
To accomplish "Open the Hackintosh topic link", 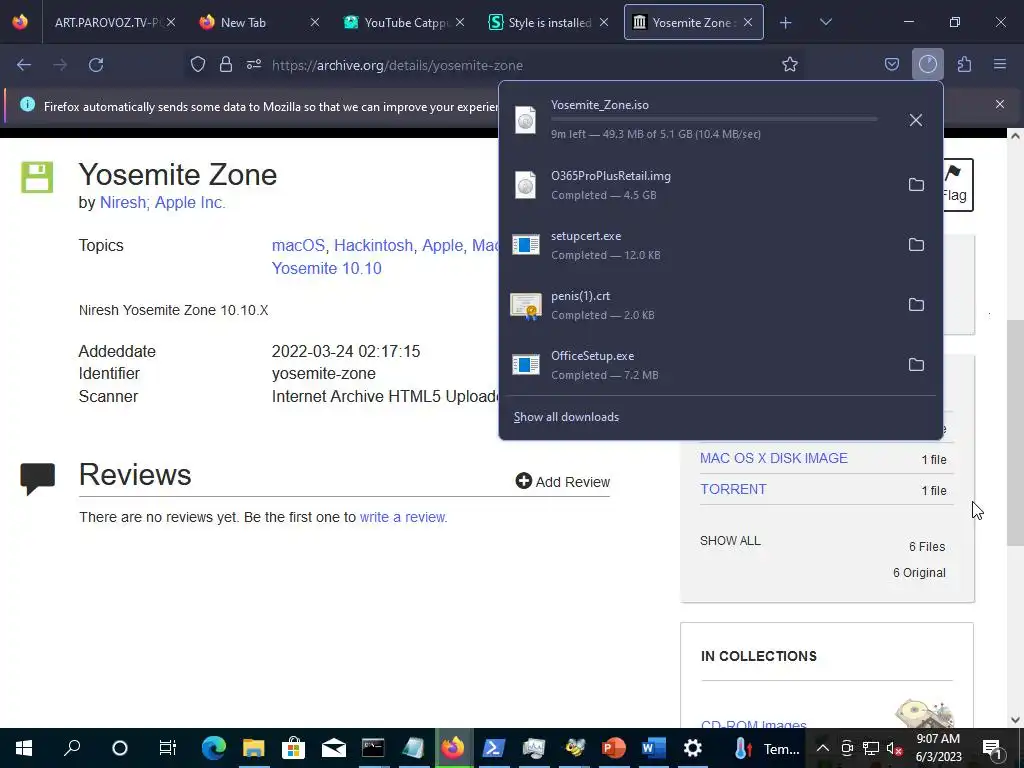I will [x=374, y=246].
